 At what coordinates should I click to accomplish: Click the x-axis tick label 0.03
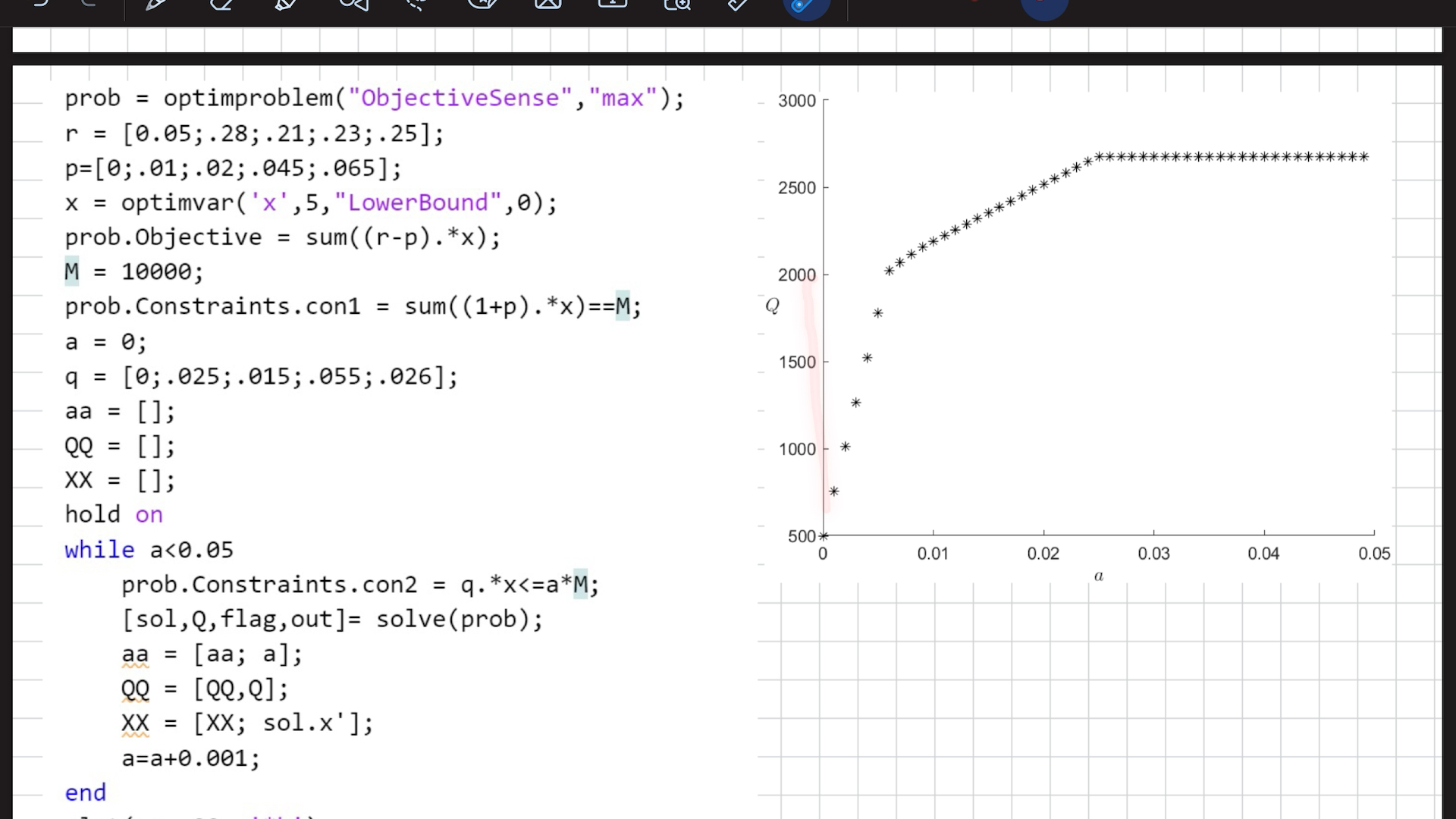coord(1153,554)
